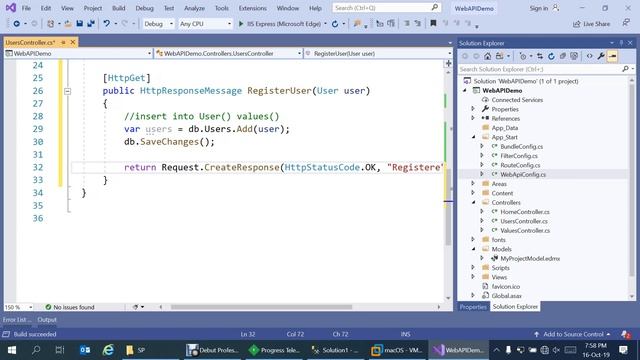Open the Build menu

pos(118,8)
